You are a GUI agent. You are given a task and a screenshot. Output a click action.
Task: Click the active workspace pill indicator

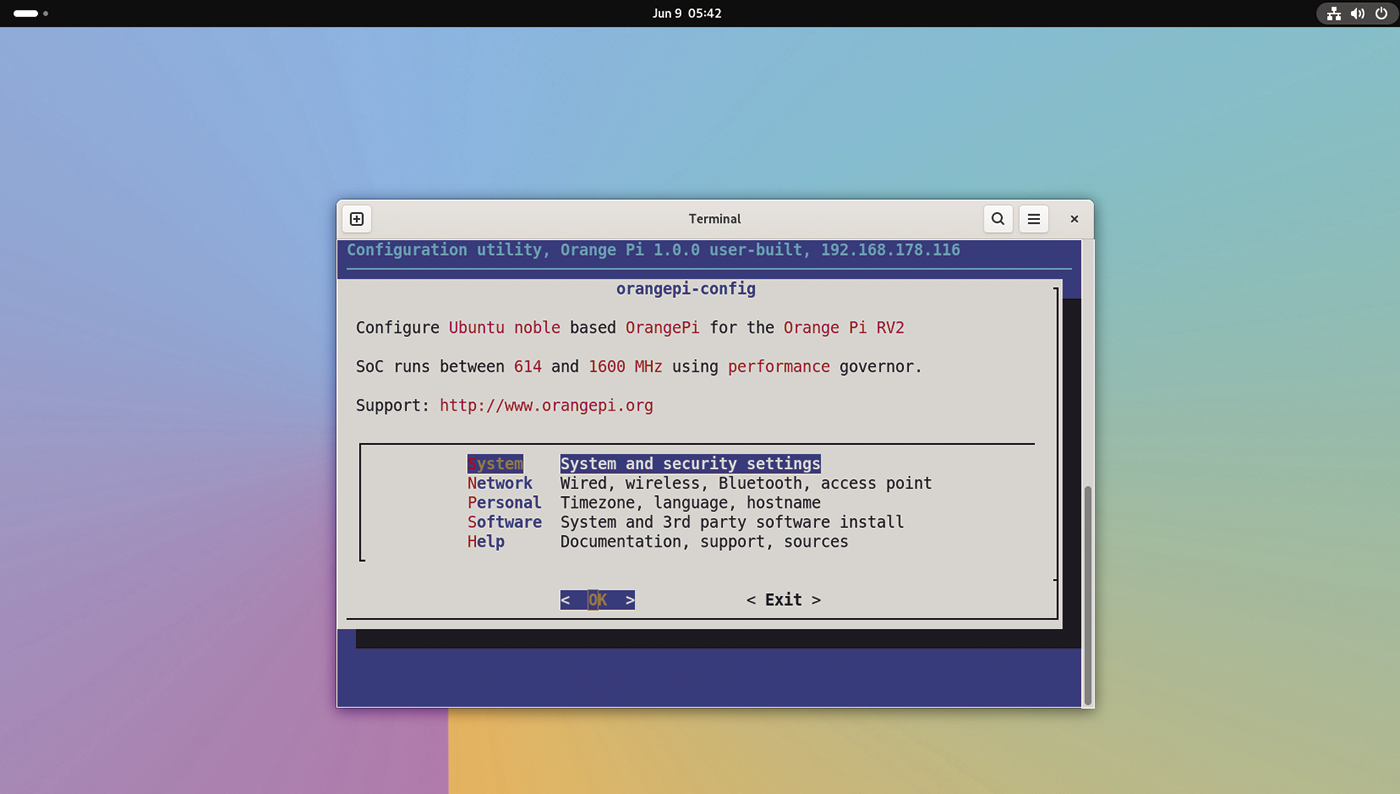click(23, 13)
